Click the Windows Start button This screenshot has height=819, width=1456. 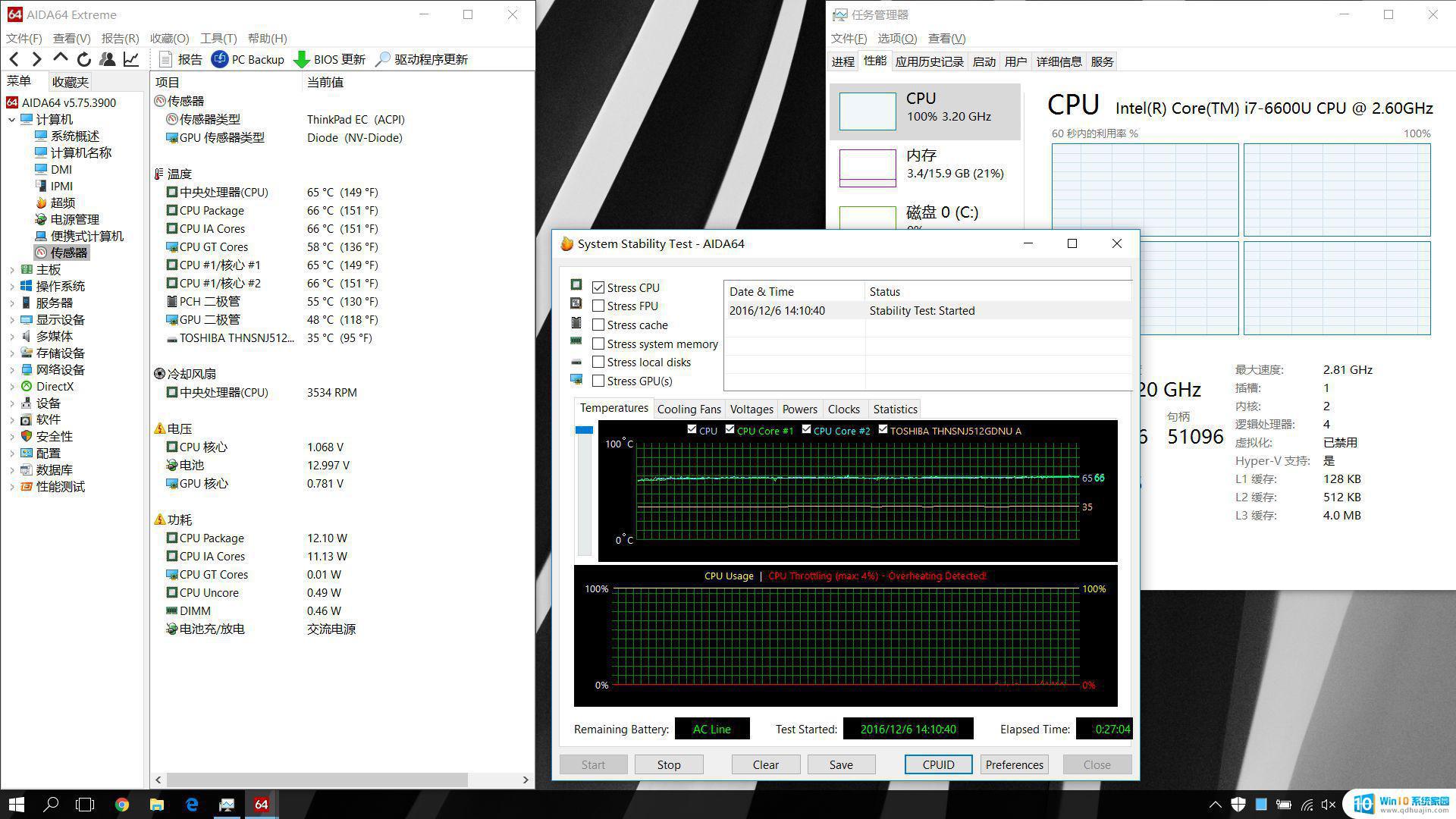[x=16, y=805]
